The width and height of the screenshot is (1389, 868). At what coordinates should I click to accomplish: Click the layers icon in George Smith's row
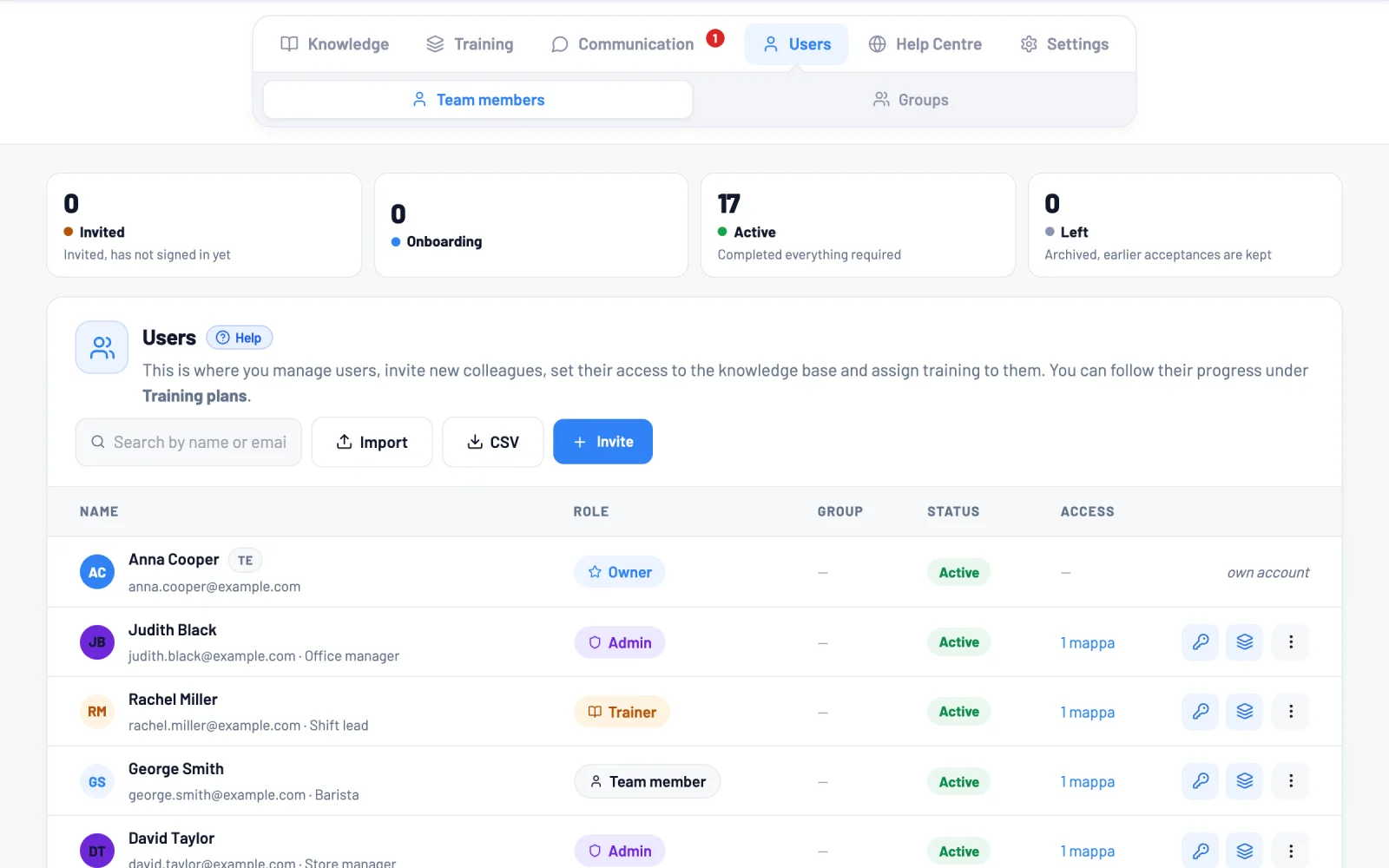pos(1245,781)
